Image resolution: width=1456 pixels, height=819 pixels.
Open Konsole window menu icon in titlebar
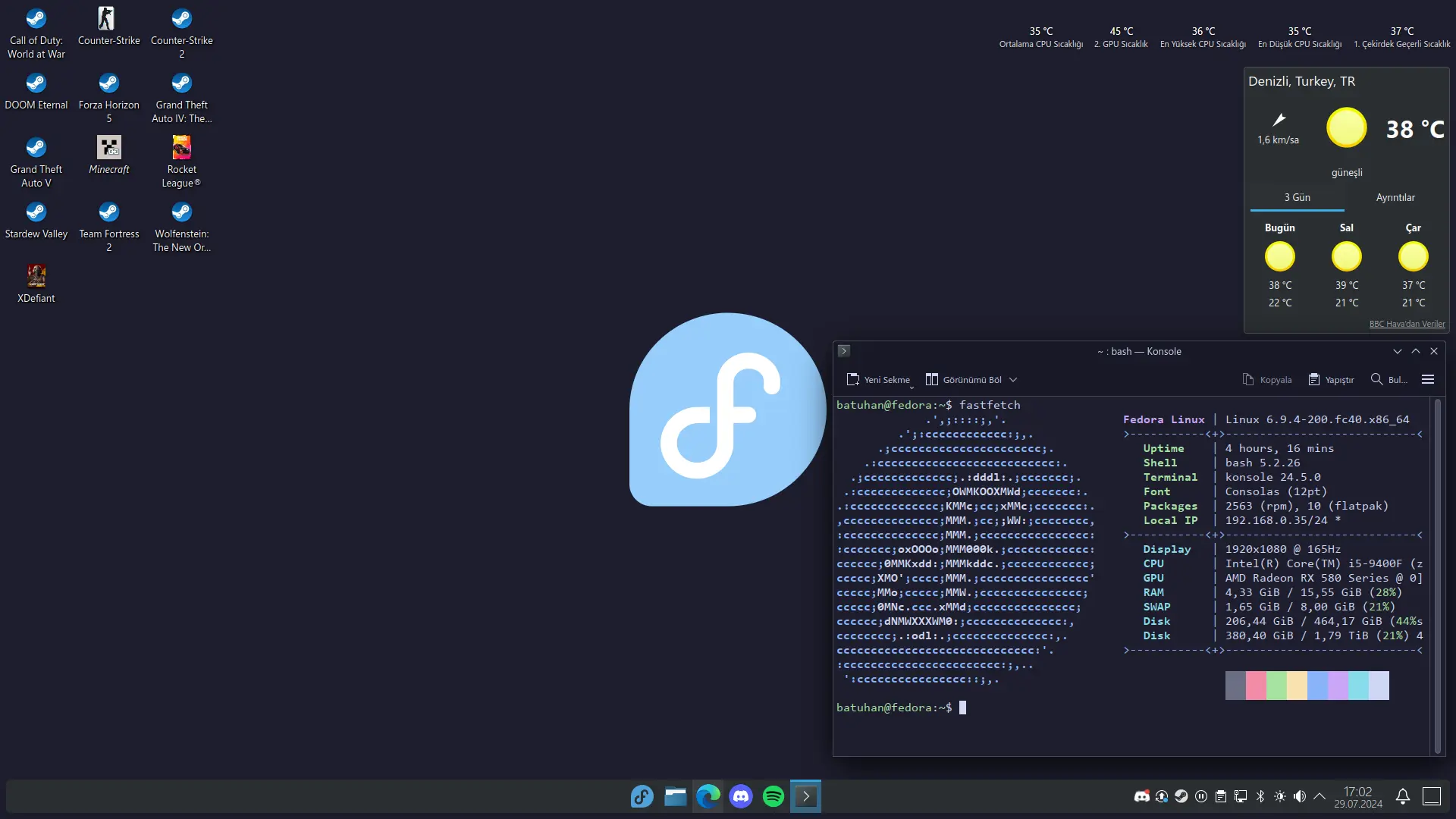[844, 351]
